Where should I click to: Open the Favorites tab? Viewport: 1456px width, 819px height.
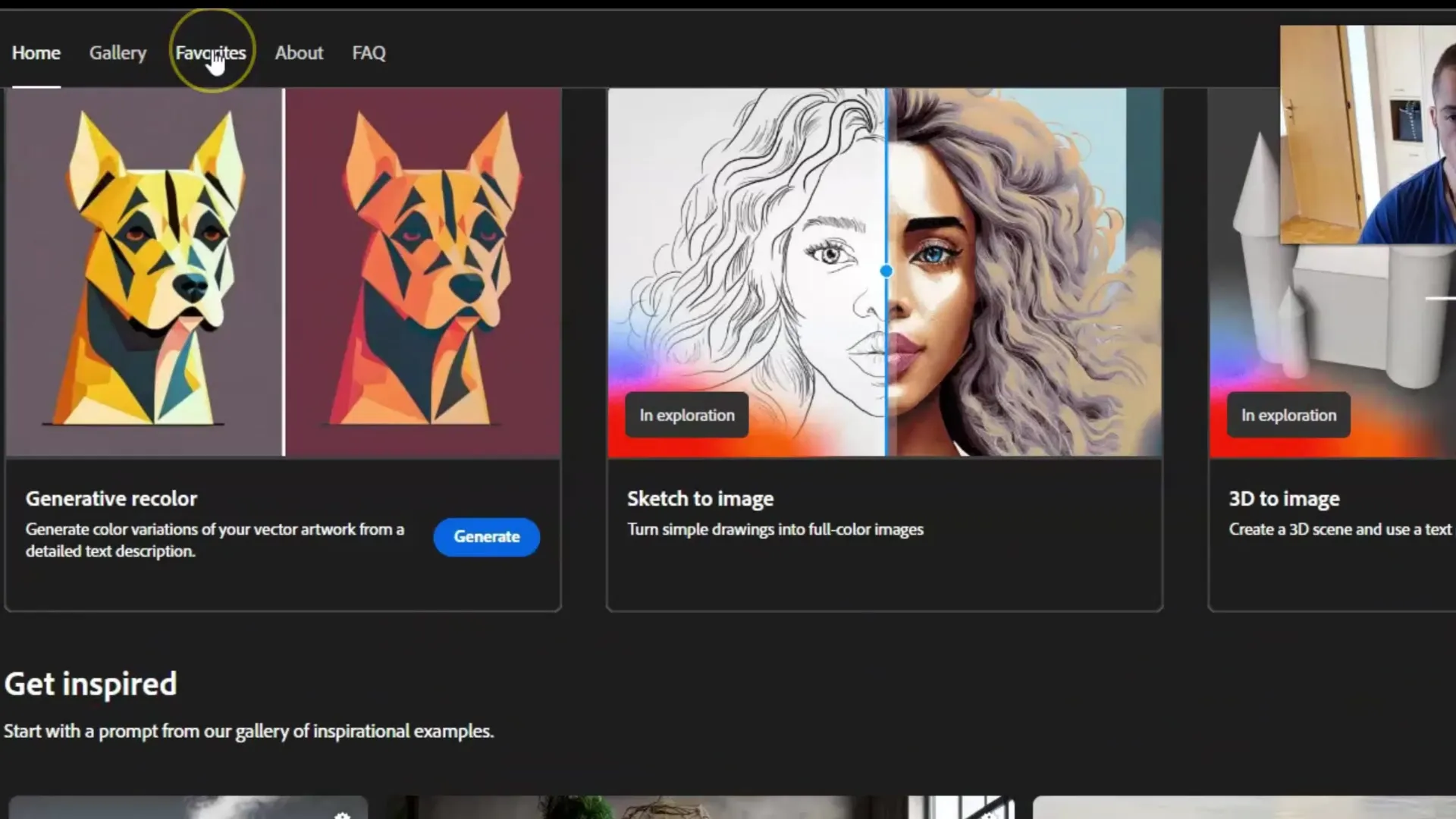211,53
